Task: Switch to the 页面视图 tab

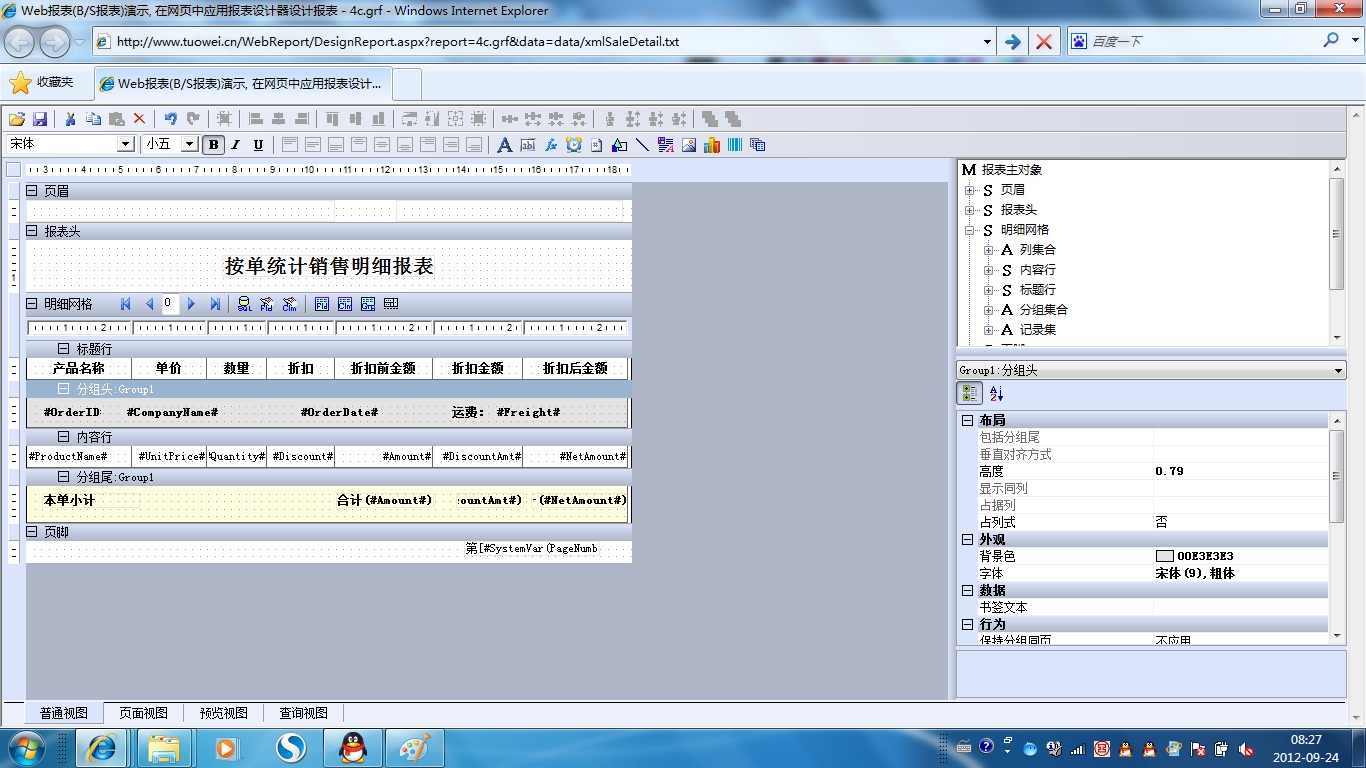Action: [143, 713]
